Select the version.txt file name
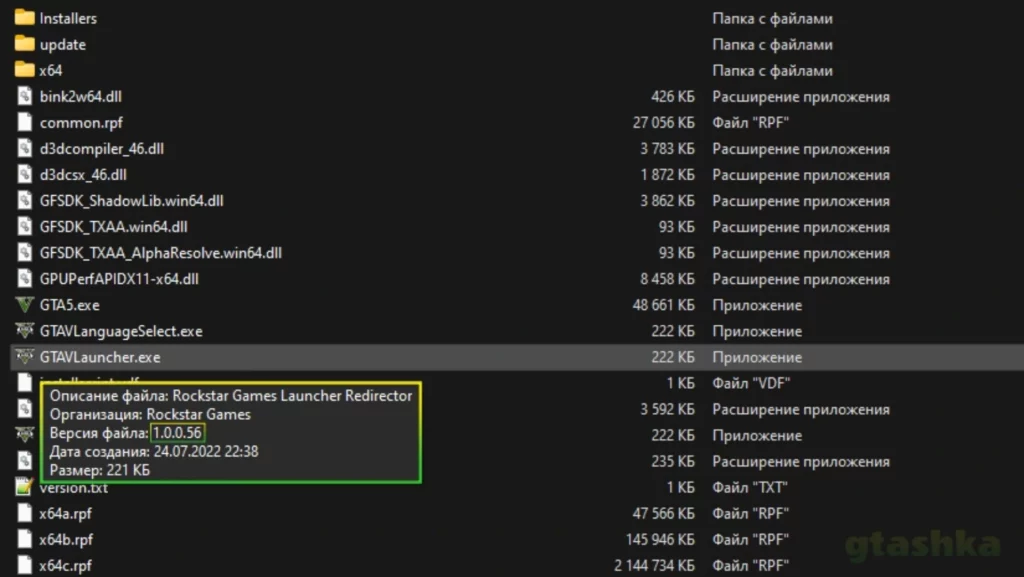 (x=73, y=489)
